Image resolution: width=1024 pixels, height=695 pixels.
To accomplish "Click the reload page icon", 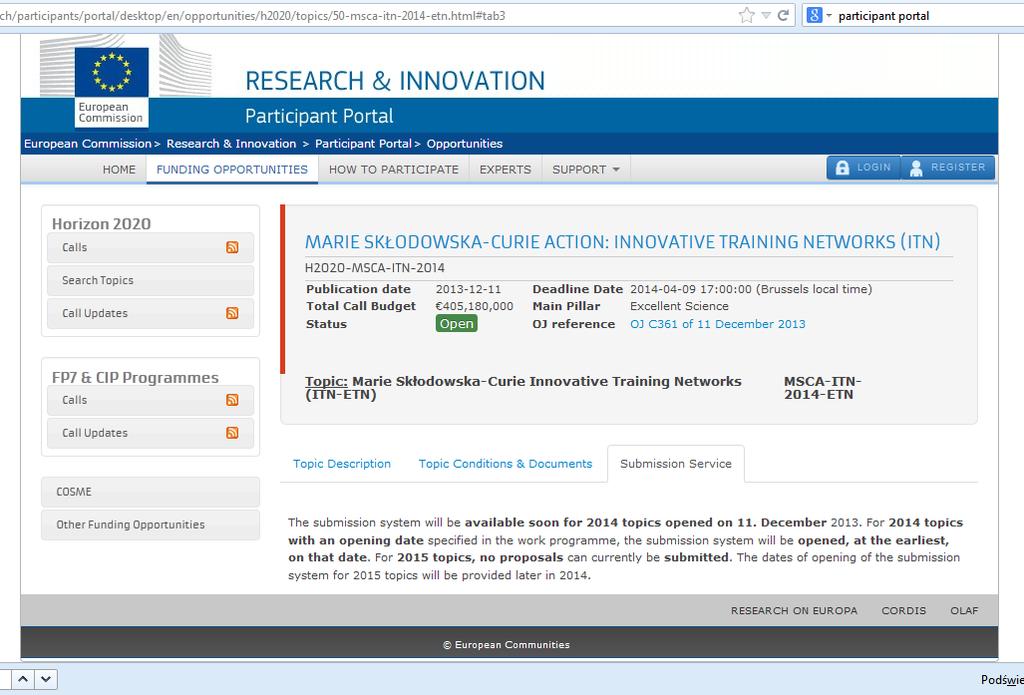I will pos(783,15).
